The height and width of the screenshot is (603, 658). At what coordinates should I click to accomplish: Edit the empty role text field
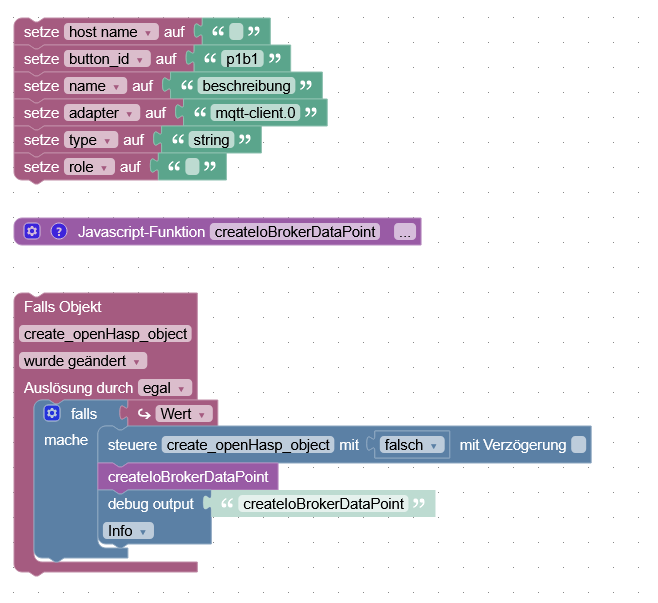point(192,167)
